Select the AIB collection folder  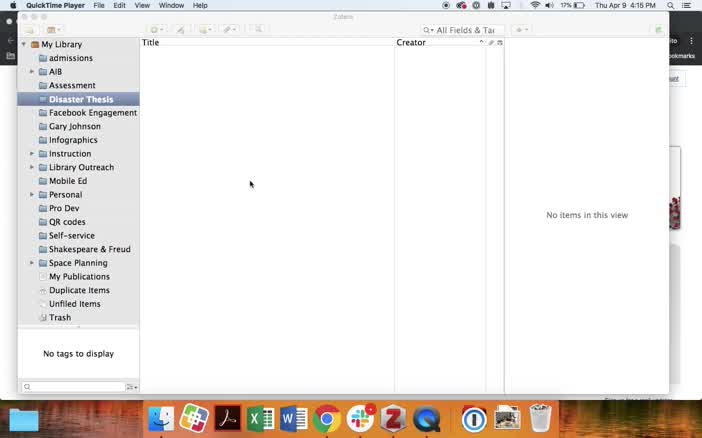coord(56,72)
